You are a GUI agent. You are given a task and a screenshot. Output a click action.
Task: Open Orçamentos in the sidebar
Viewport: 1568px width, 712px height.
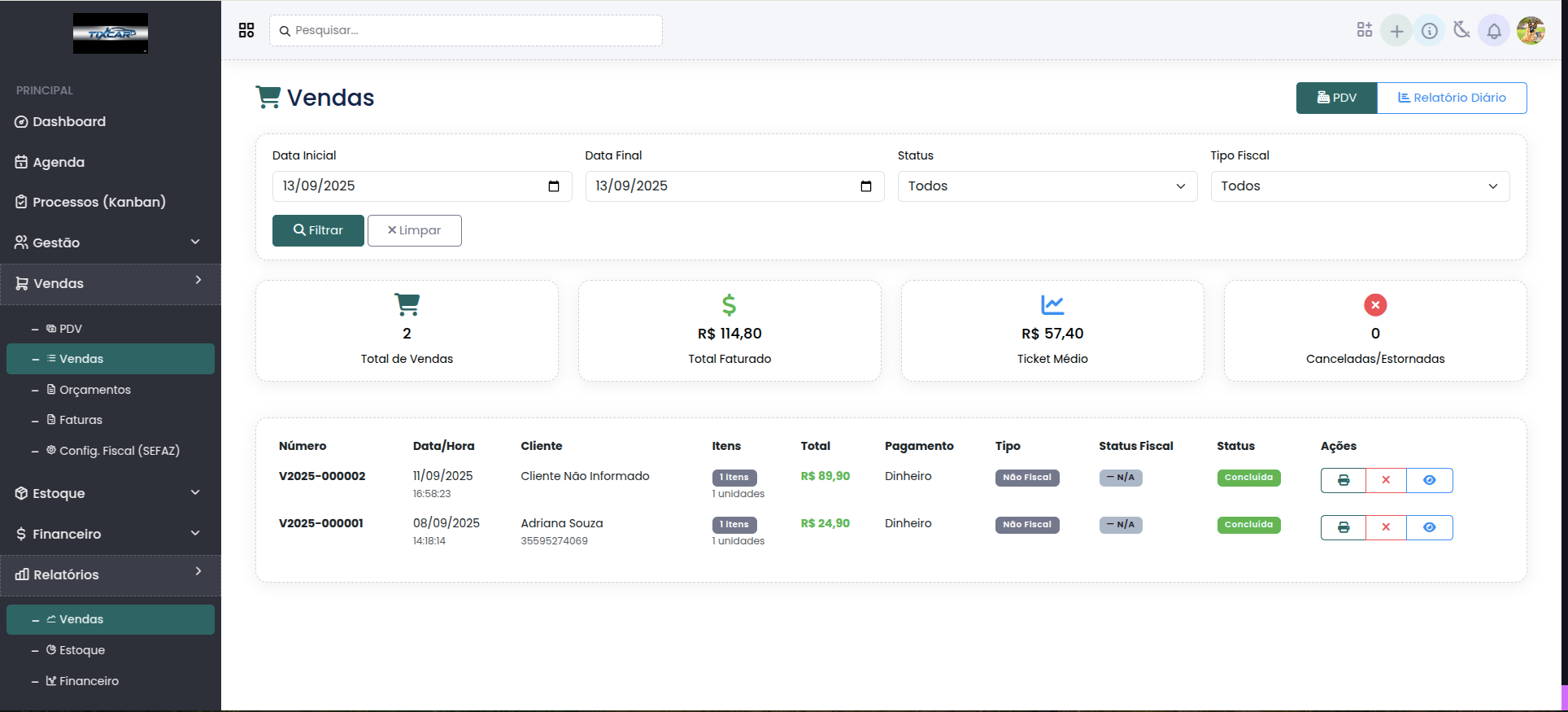coord(94,390)
